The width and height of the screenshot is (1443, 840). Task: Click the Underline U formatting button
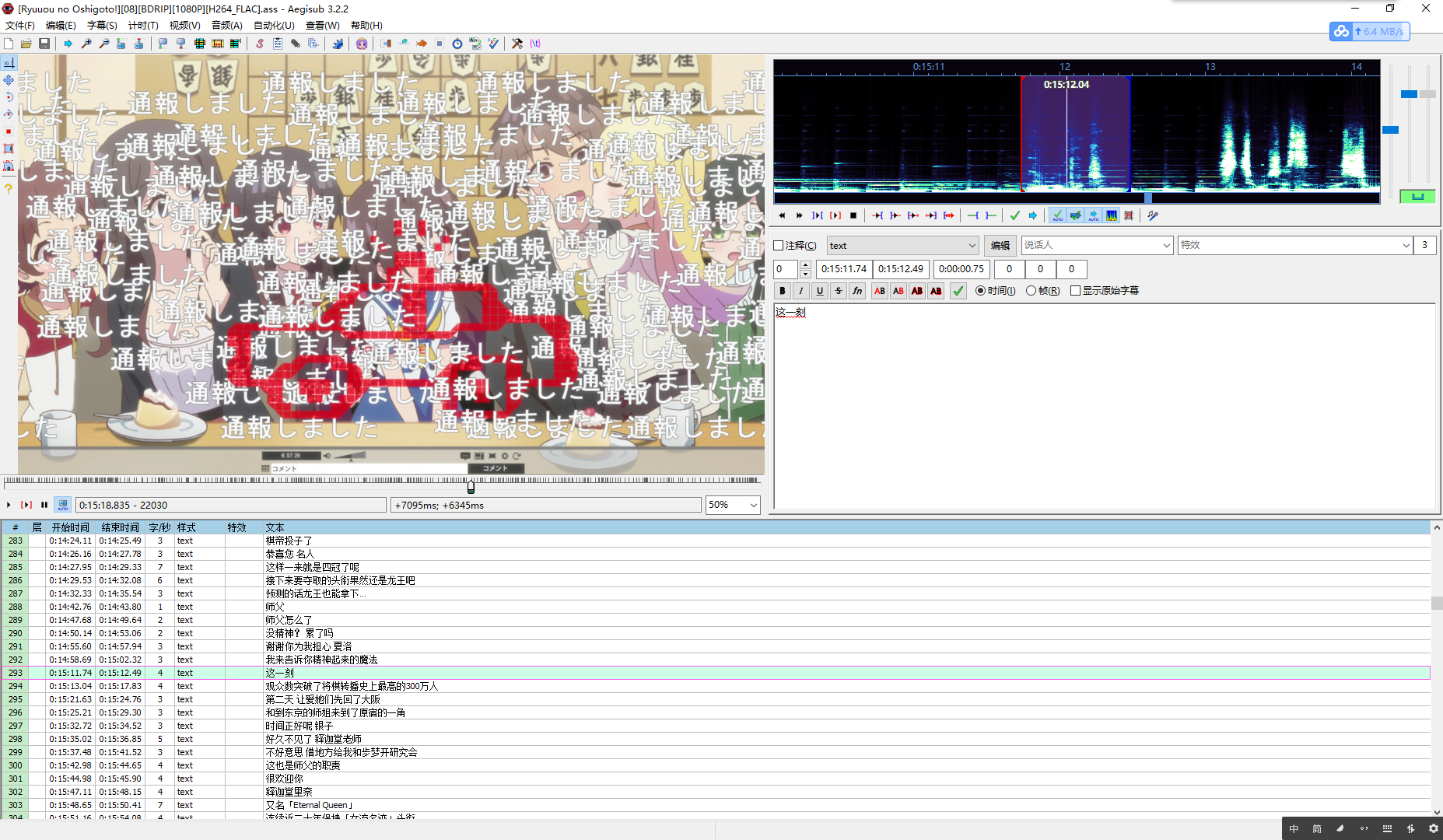[x=820, y=291]
